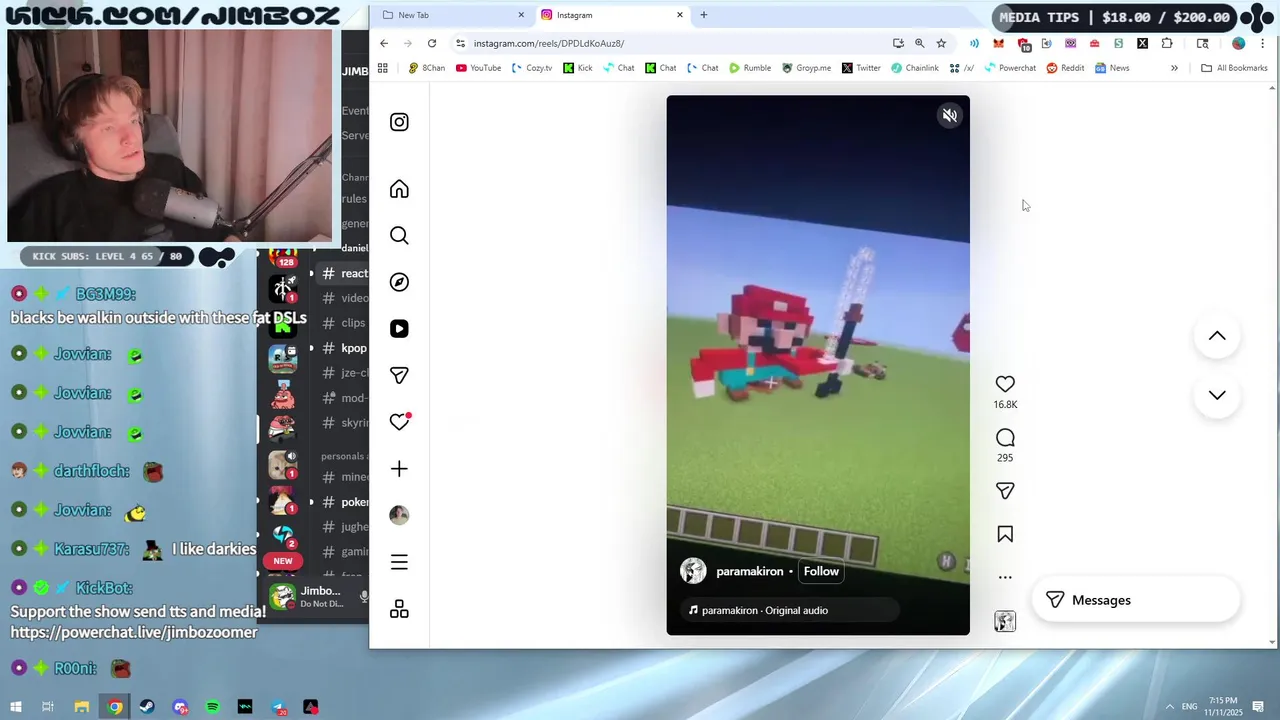Image resolution: width=1280 pixels, height=720 pixels.
Task: Follow paramakiron
Action: point(821,571)
